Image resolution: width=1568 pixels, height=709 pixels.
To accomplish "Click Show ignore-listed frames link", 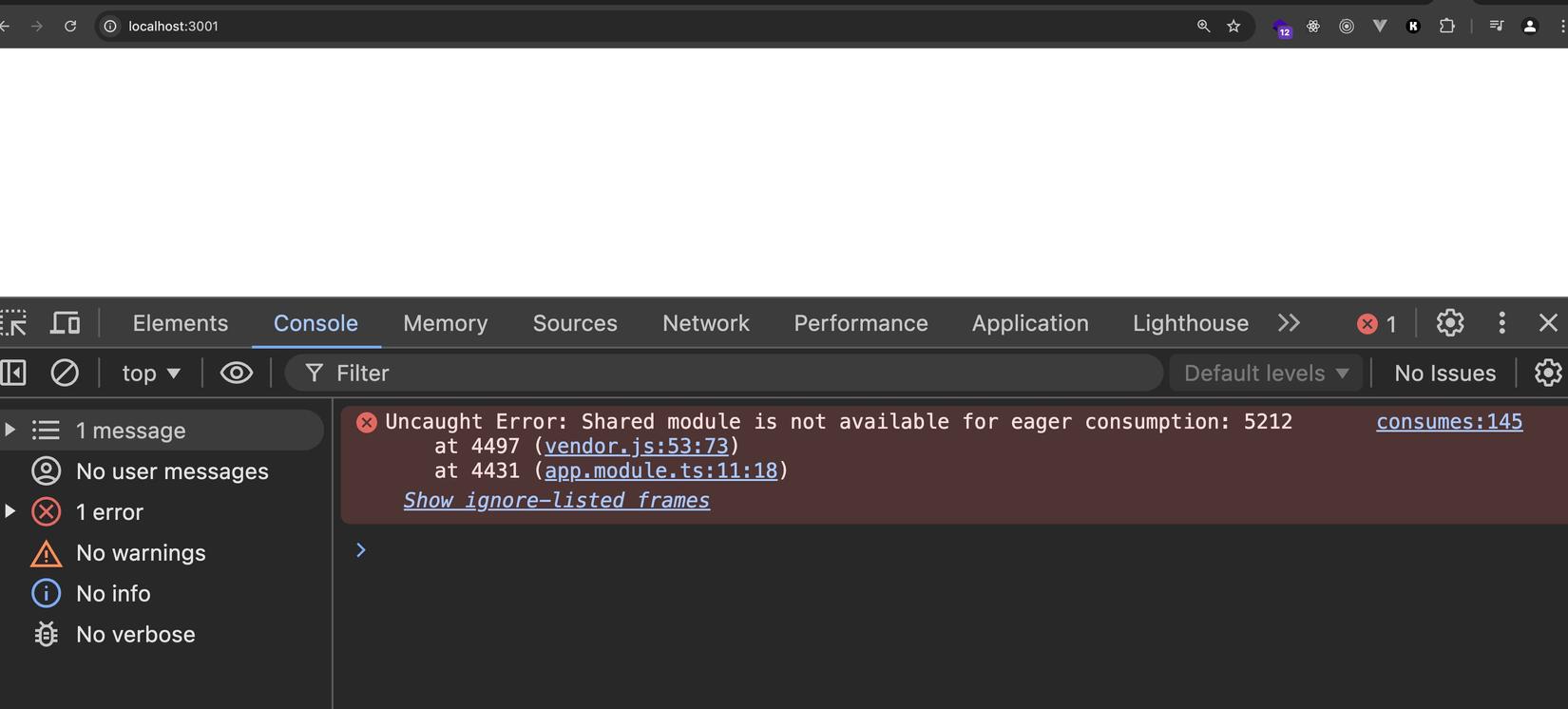I will click(556, 500).
